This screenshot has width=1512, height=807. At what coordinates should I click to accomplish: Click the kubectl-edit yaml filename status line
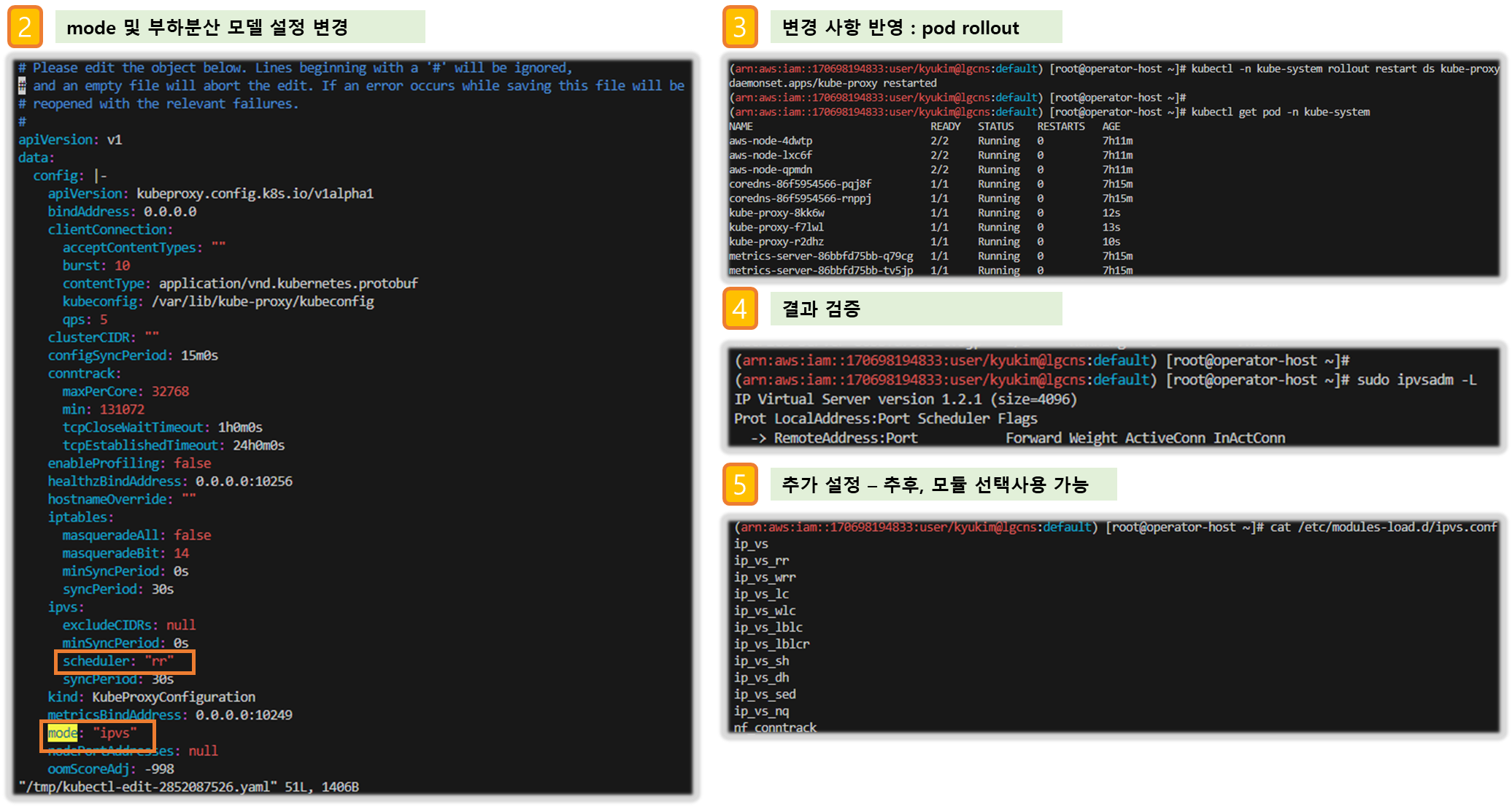tap(188, 787)
